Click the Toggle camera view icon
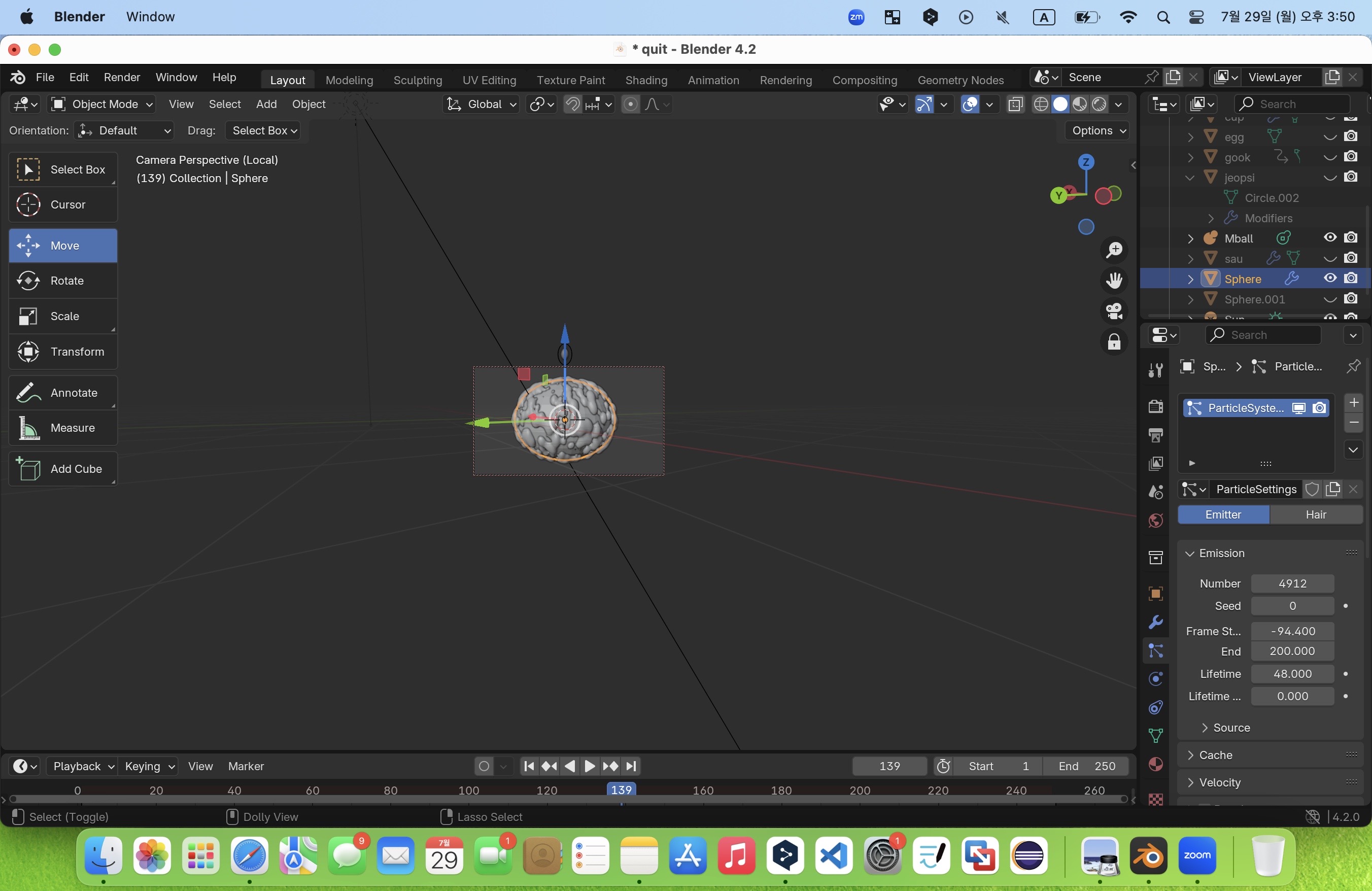This screenshot has width=1372, height=891. coord(1114,312)
